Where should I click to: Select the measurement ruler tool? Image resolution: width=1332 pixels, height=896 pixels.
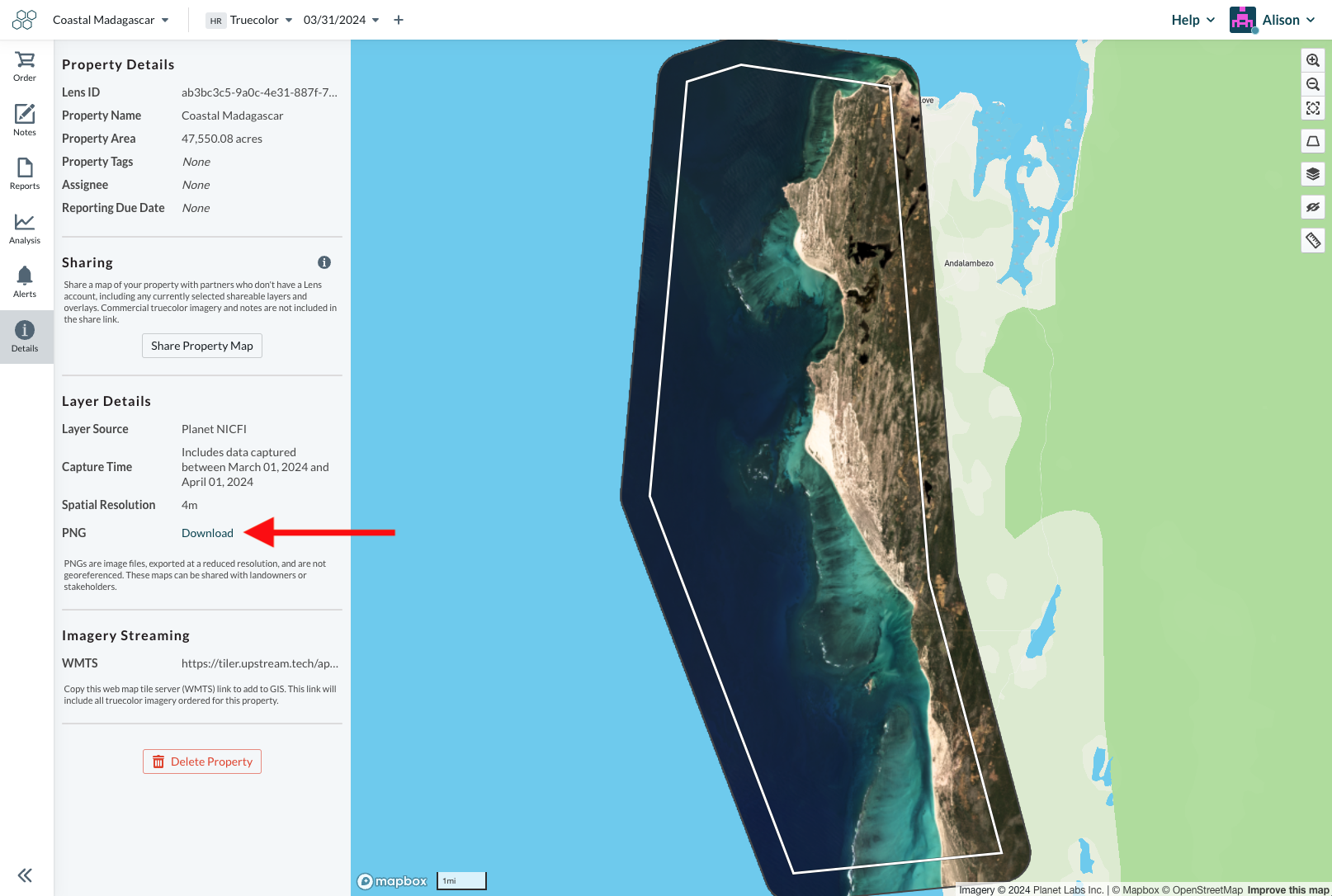click(x=1312, y=240)
